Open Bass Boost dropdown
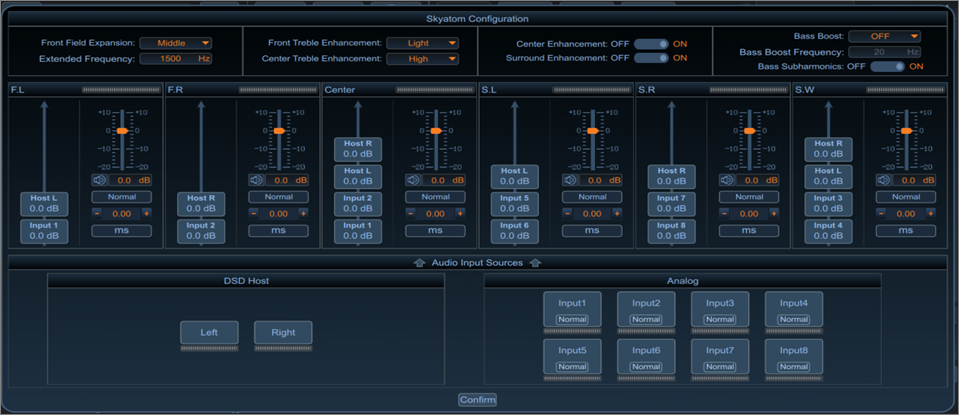This screenshot has width=959, height=415. (x=884, y=36)
